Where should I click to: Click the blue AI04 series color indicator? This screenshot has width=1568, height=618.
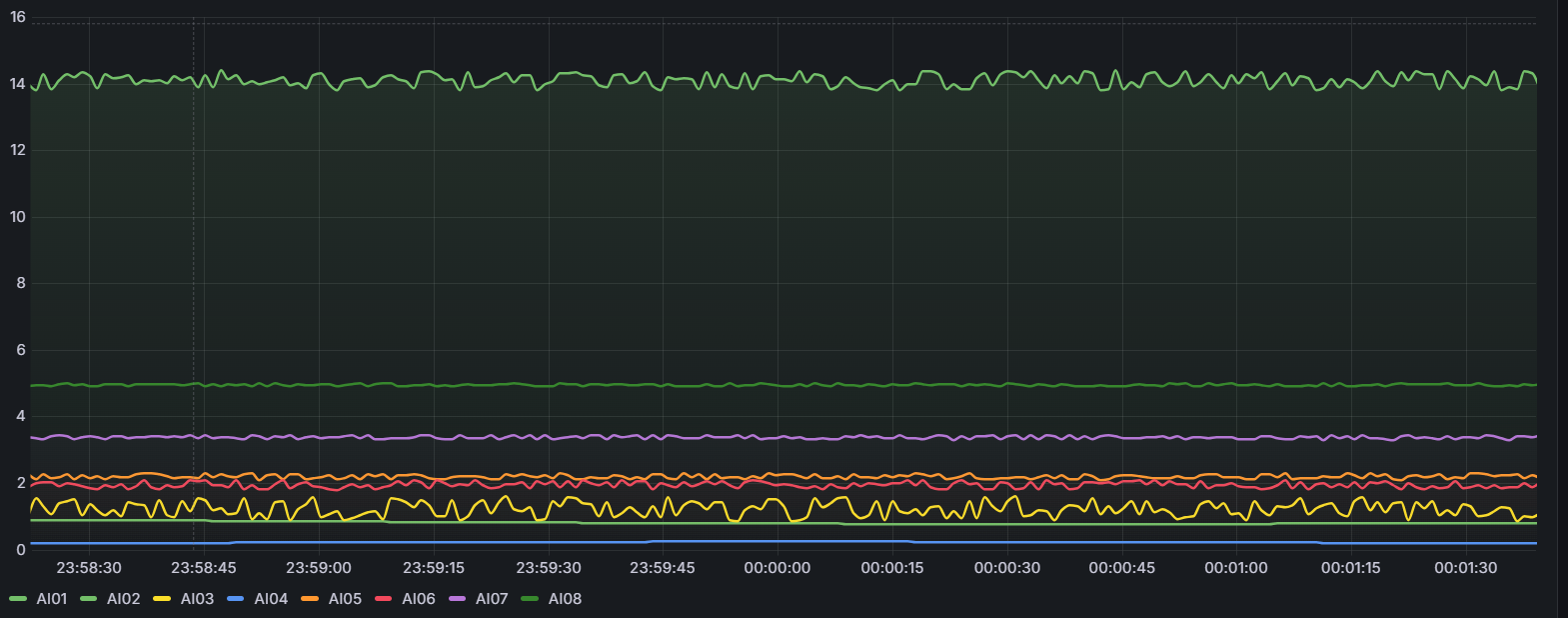pyautogui.click(x=236, y=599)
